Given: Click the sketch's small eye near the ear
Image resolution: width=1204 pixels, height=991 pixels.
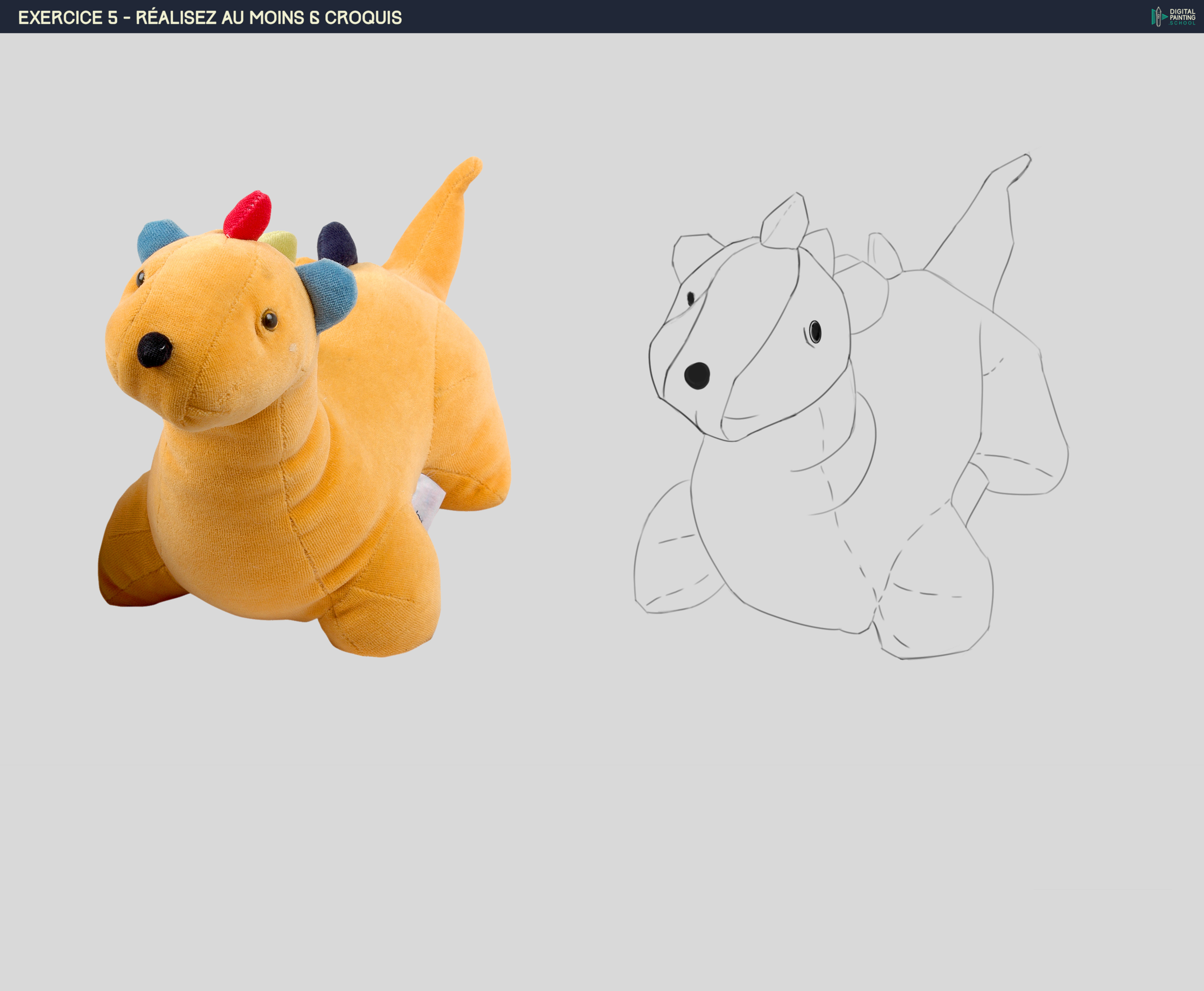Looking at the screenshot, I should 690,298.
